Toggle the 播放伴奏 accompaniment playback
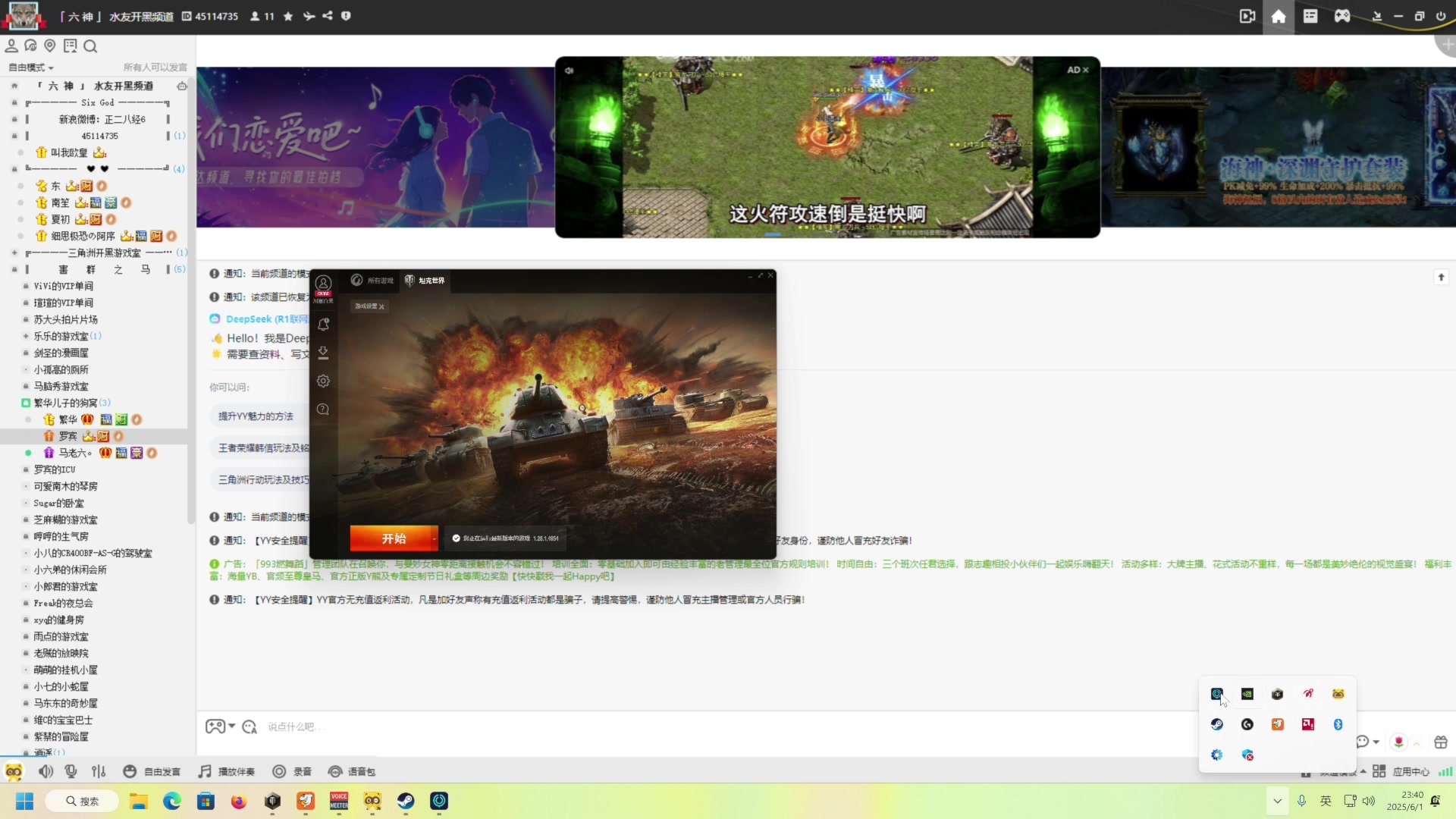 point(227,771)
